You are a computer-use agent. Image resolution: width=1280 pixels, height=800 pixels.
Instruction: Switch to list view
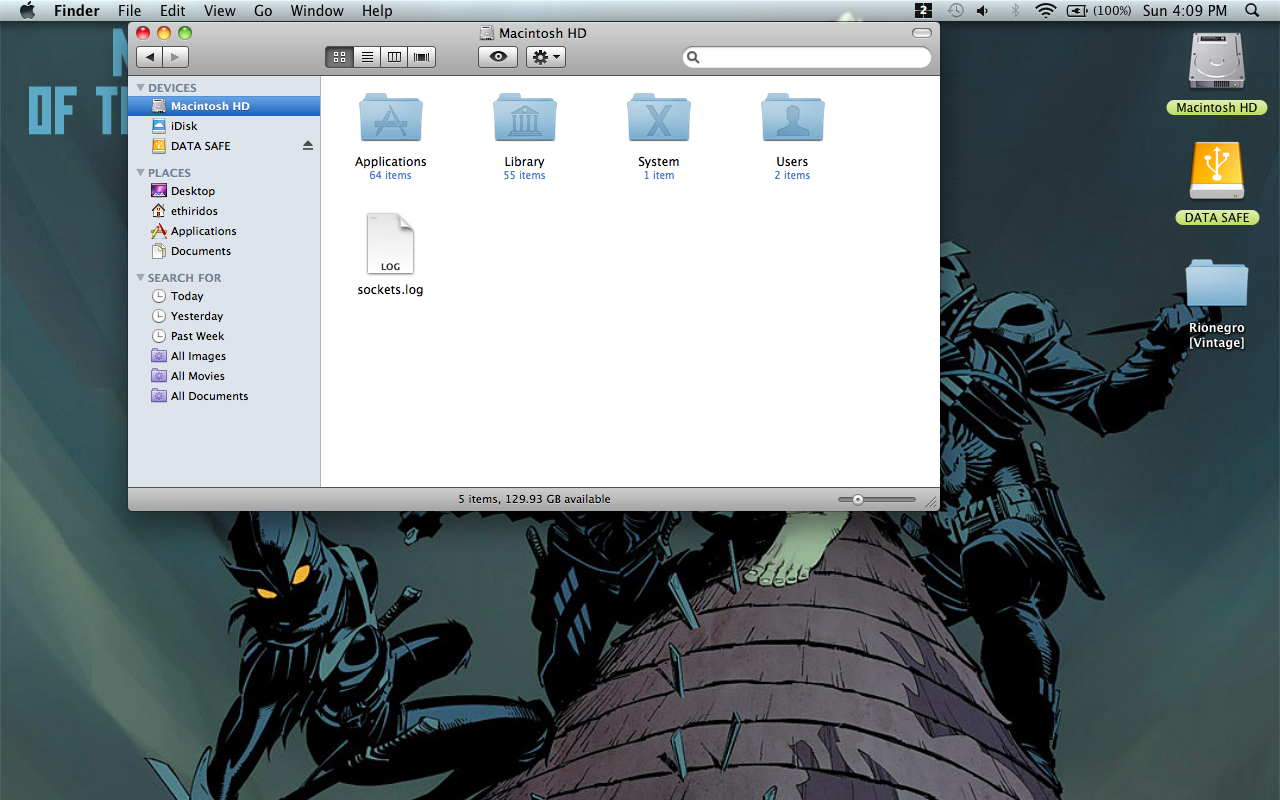pyautogui.click(x=367, y=57)
